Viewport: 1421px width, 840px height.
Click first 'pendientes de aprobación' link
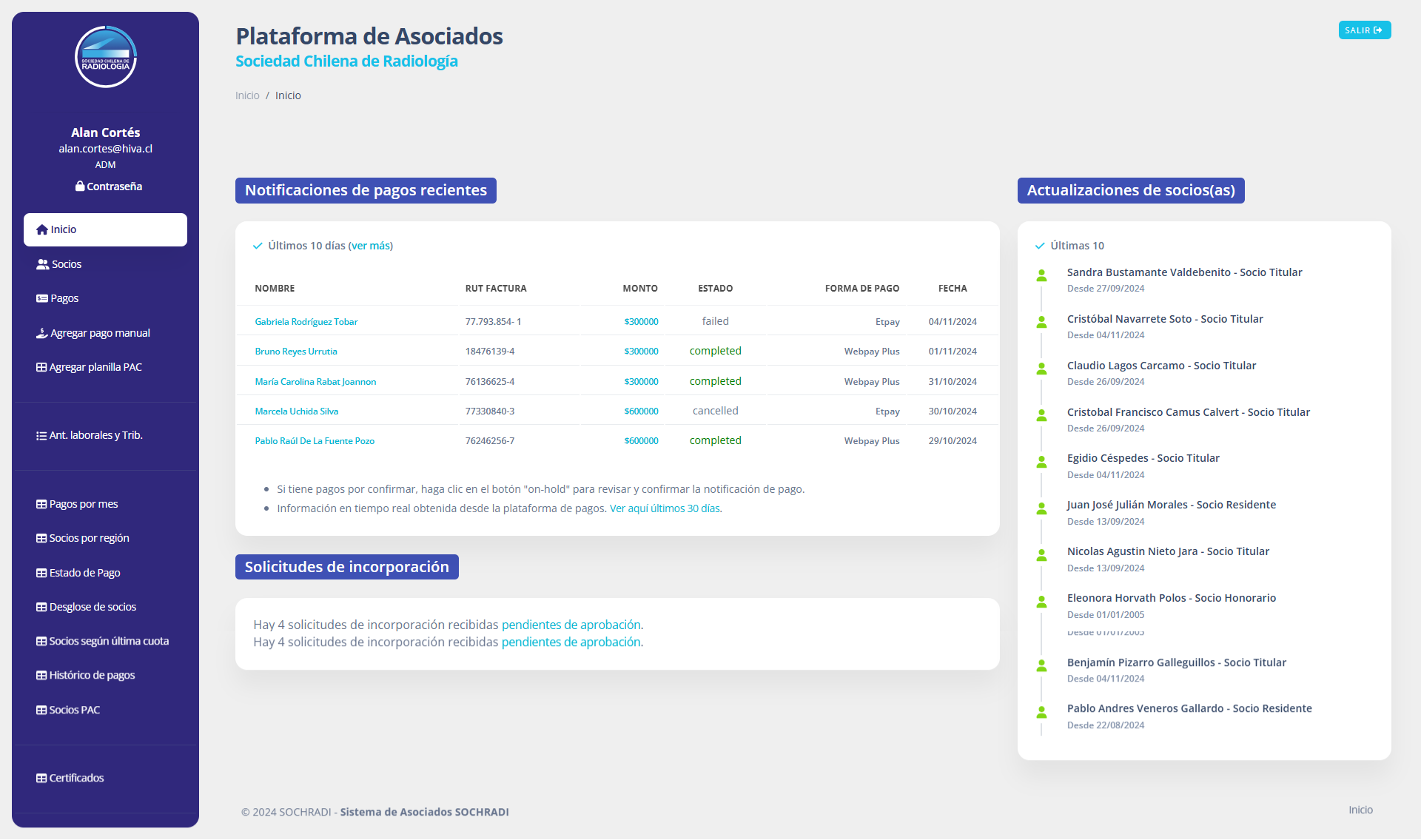pyautogui.click(x=571, y=625)
